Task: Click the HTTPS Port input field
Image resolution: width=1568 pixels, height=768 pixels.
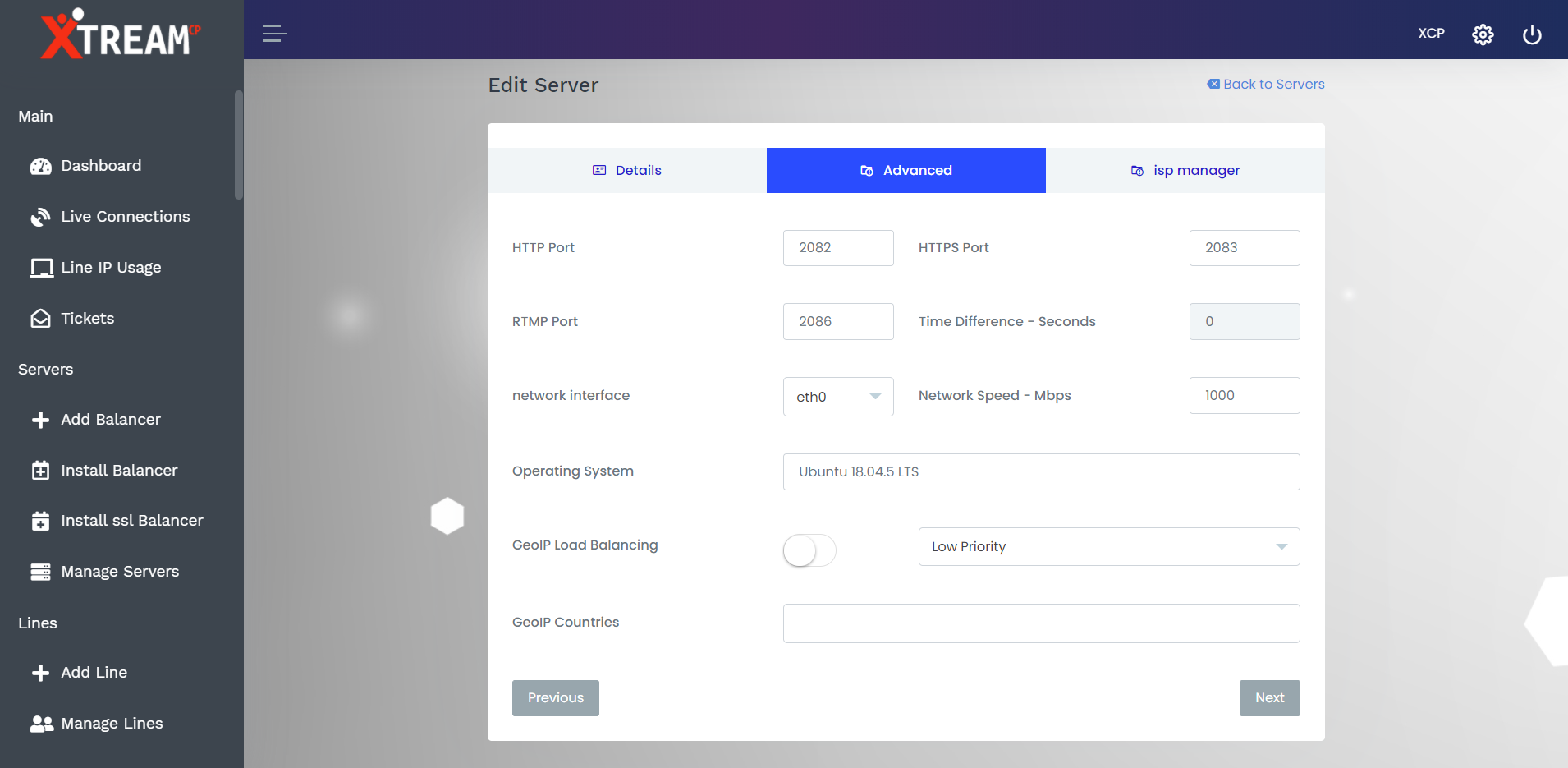Action: [x=1245, y=248]
